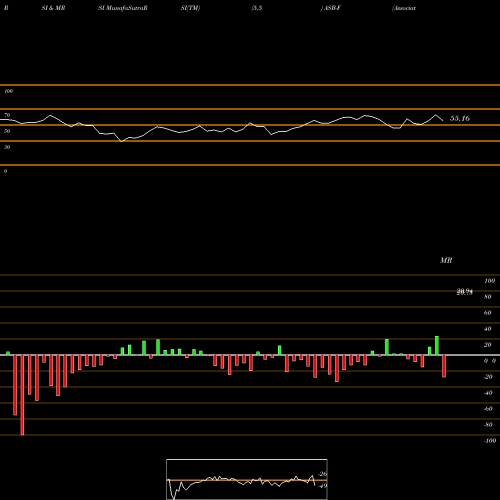Click the tallest green MR bar
The image size is (500, 500).
coord(437,346)
